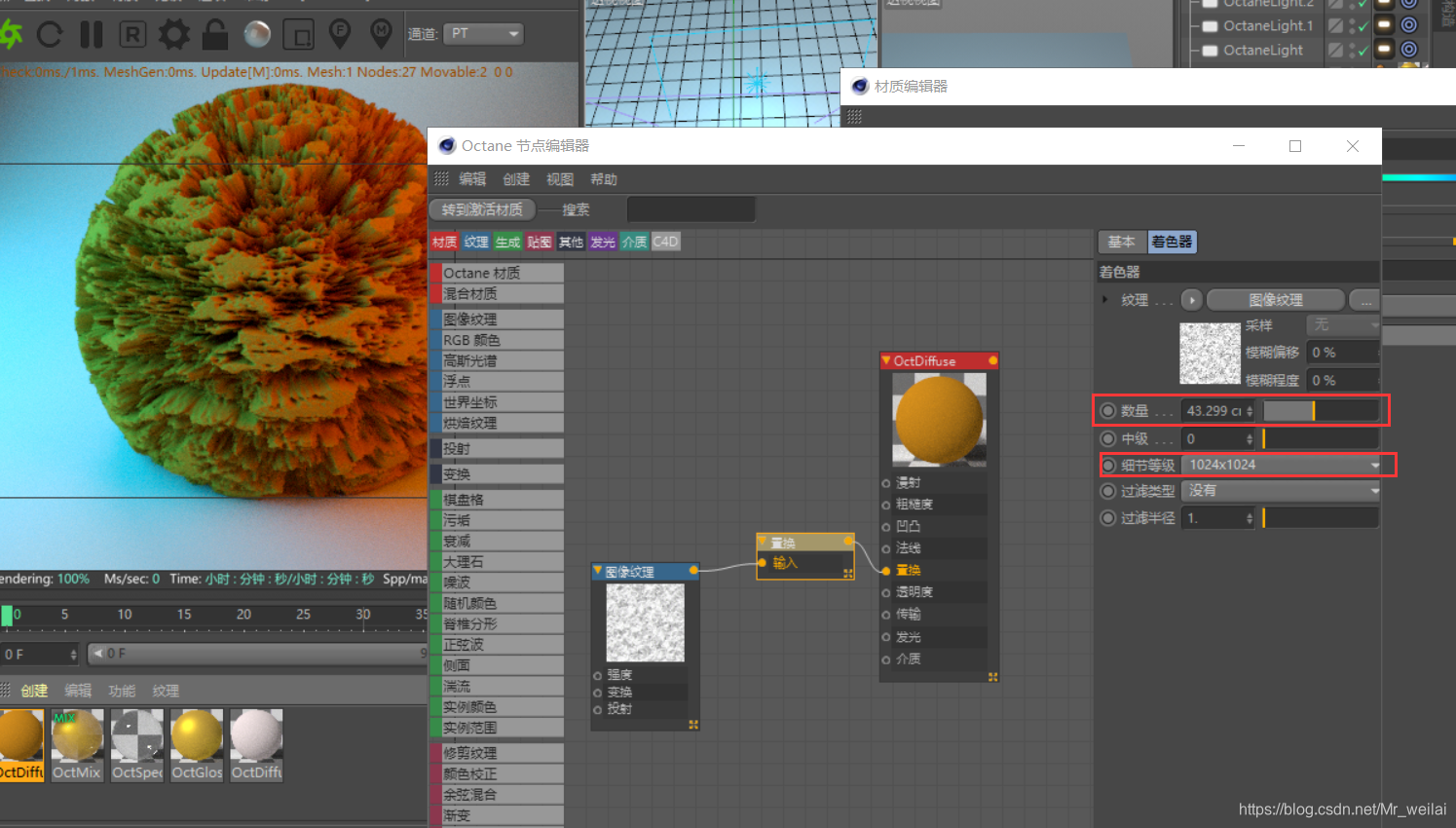Adjust the 中级 slider bar
Image resolution: width=1456 pixels, height=828 pixels.
click(1321, 438)
